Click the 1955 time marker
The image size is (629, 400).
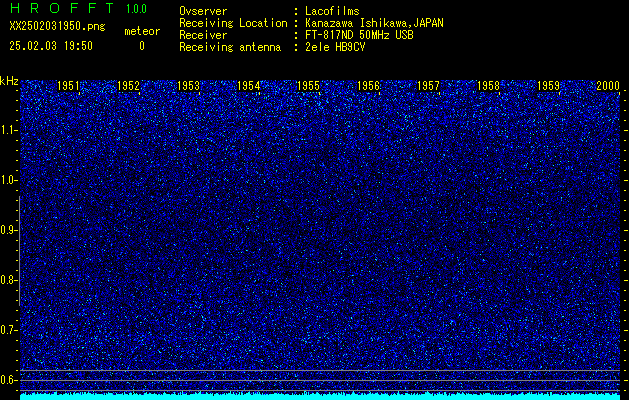pos(308,85)
